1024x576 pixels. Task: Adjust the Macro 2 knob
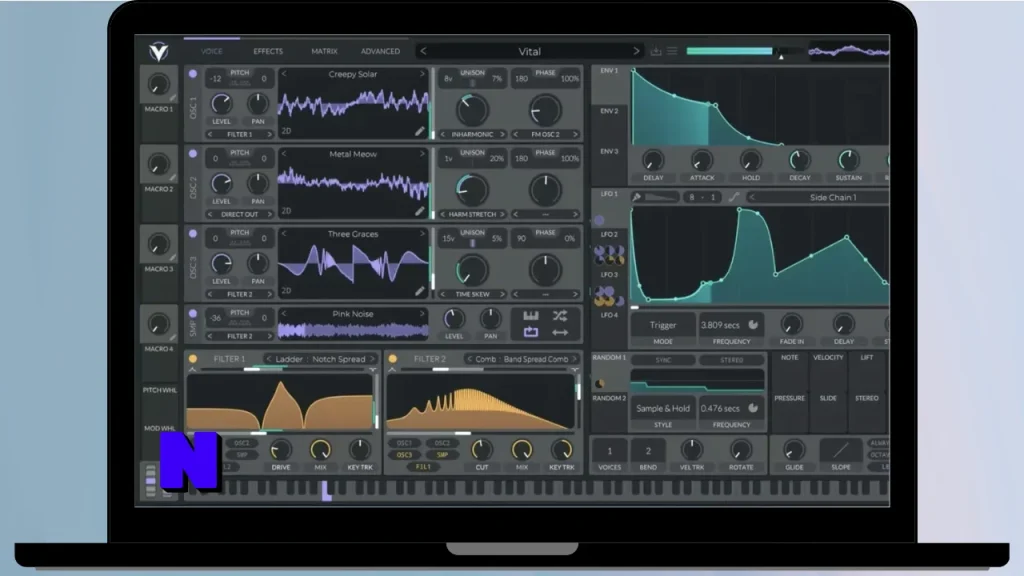click(x=158, y=164)
